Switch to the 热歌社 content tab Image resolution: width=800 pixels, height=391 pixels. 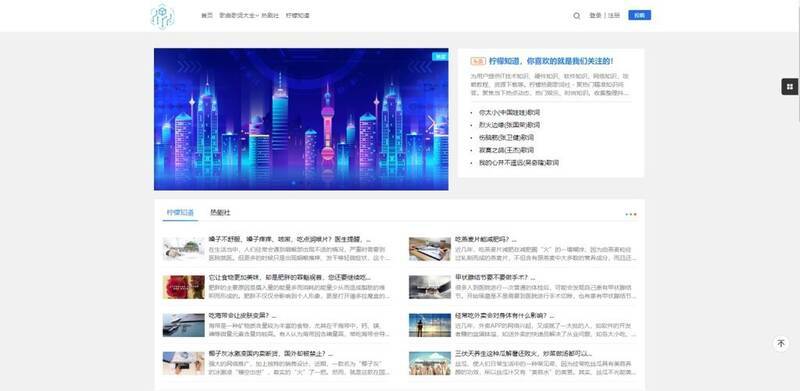click(x=220, y=213)
